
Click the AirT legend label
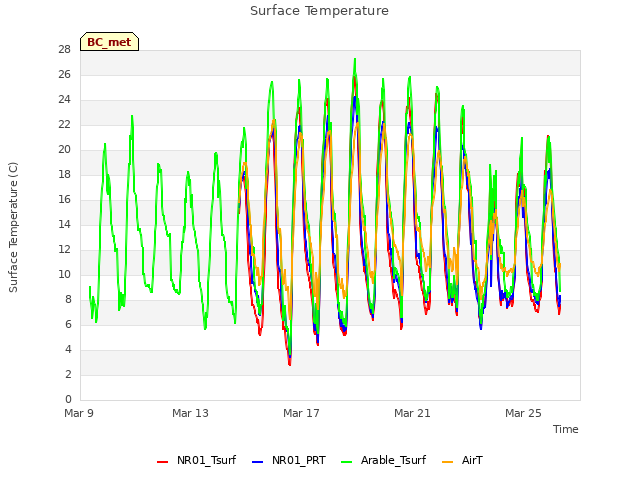(472, 460)
